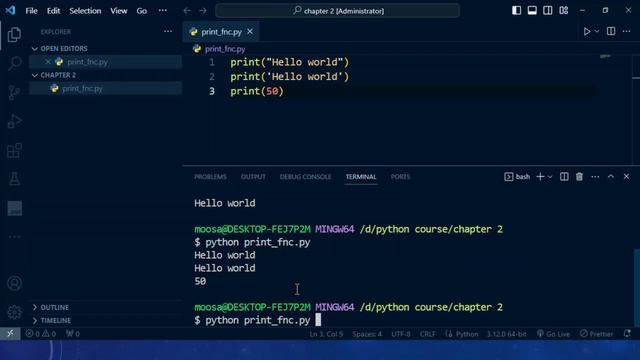This screenshot has height=360, width=640.
Task: Start Go Live server
Action: (x=553, y=334)
